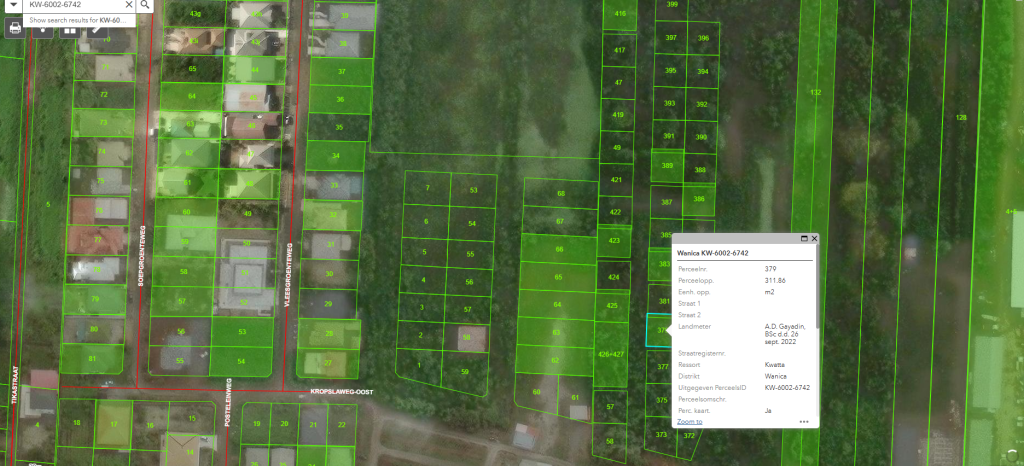
Task: Close the parcel info popup
Action: [x=814, y=239]
